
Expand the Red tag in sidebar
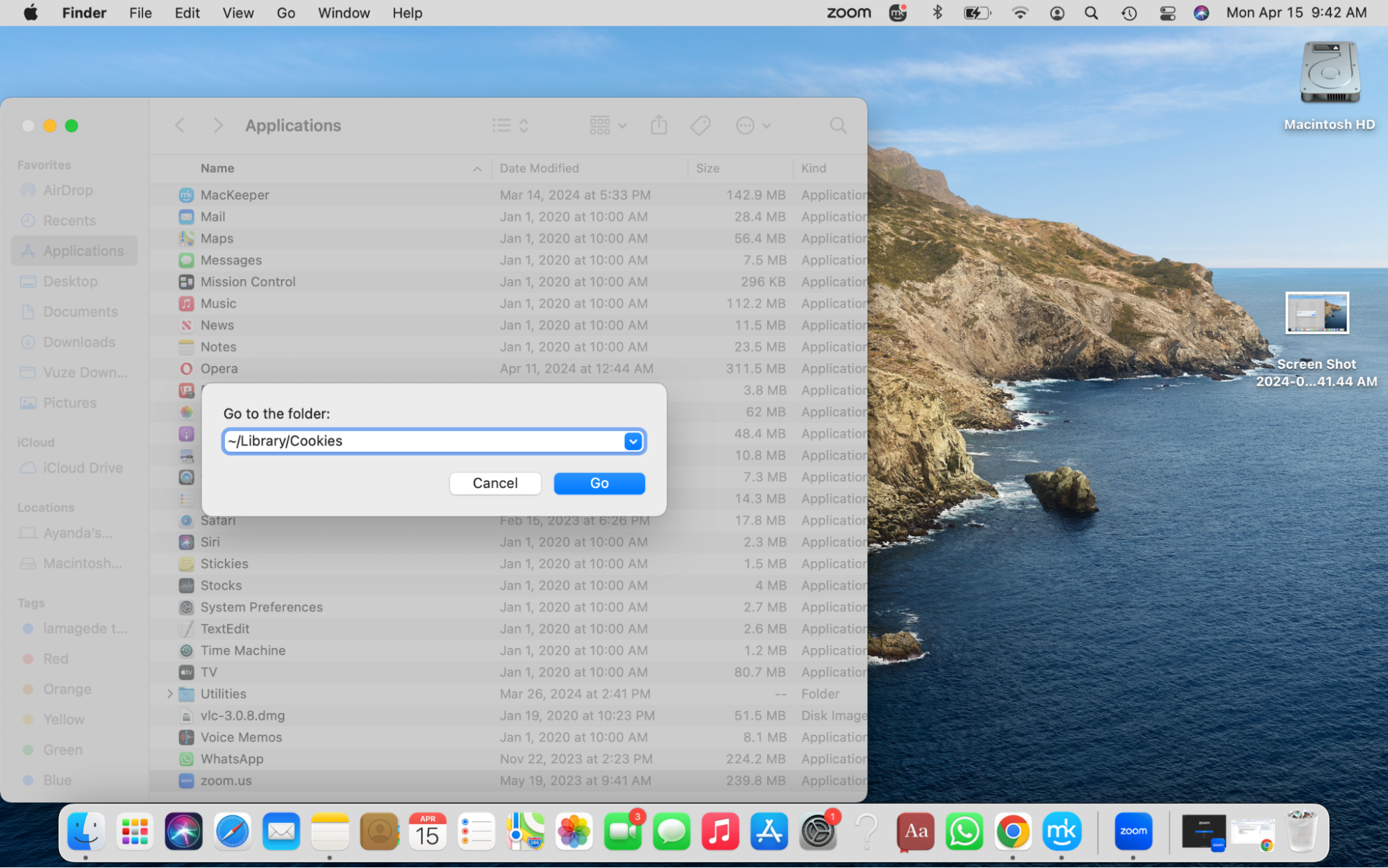click(55, 658)
